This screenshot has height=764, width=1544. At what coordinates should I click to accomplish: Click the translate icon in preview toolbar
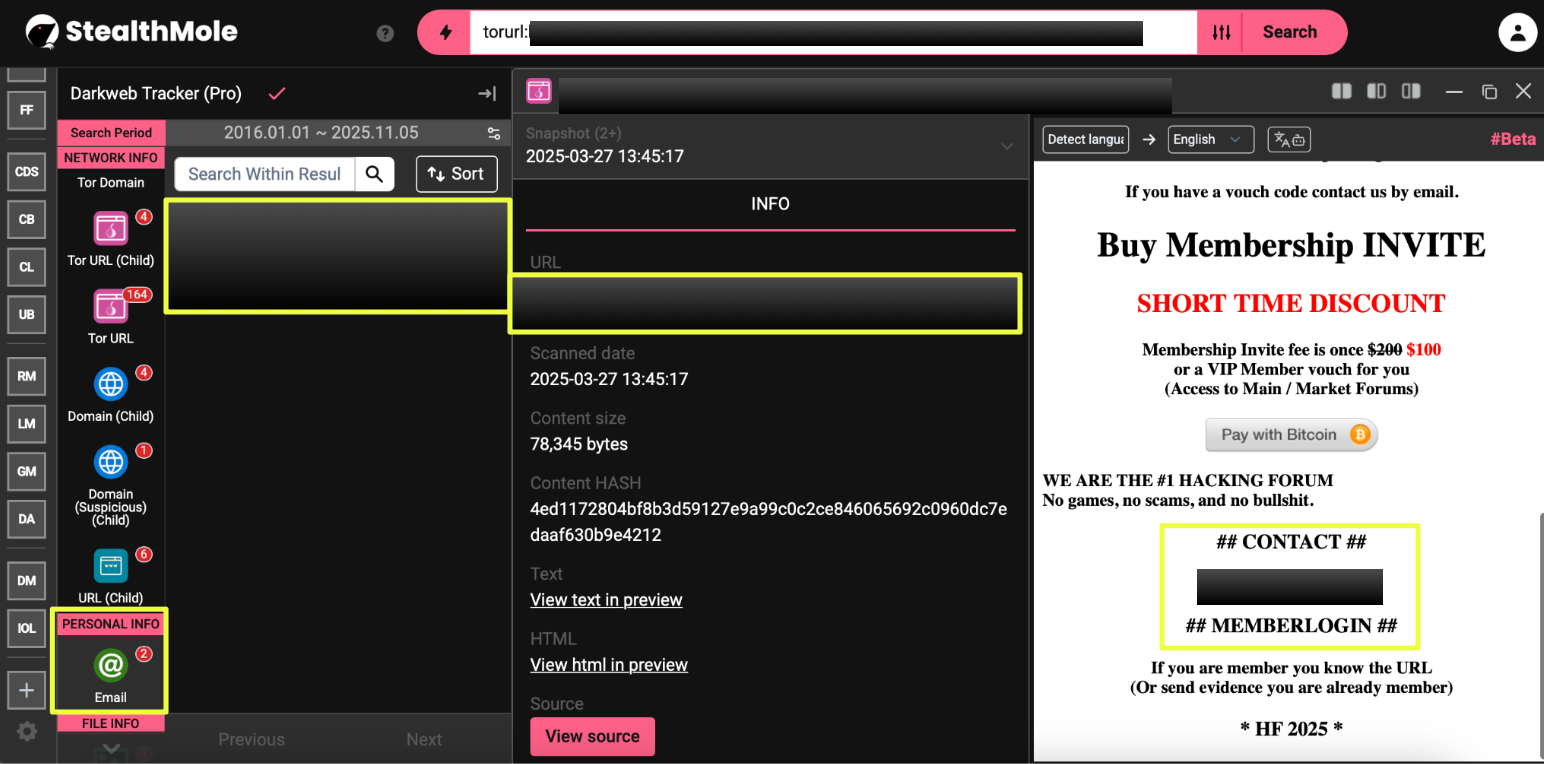(x=1289, y=140)
